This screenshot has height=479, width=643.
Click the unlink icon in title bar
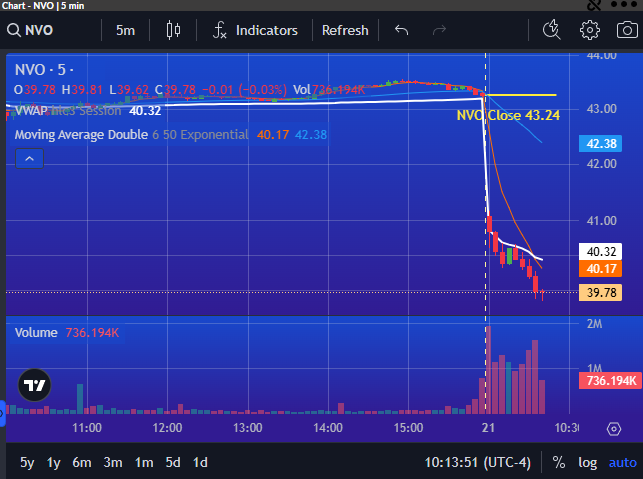(x=594, y=5)
